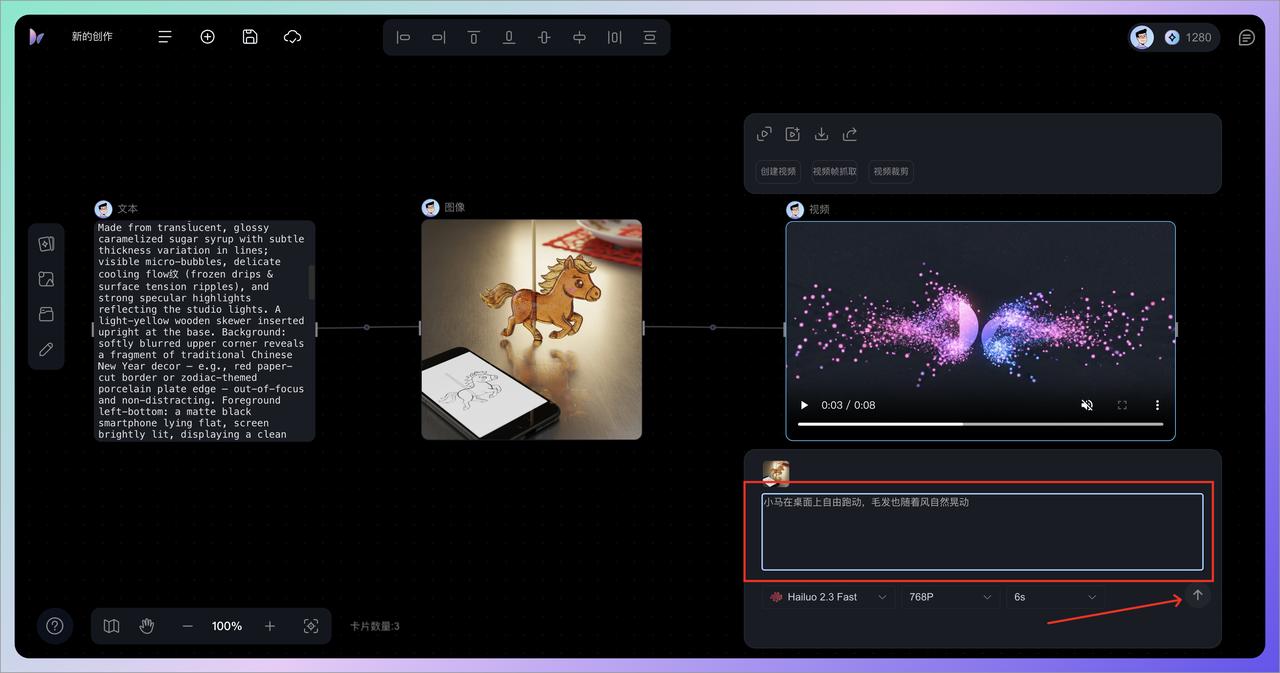Click the 视频裁剪 button
The image size is (1280, 673).
[891, 171]
